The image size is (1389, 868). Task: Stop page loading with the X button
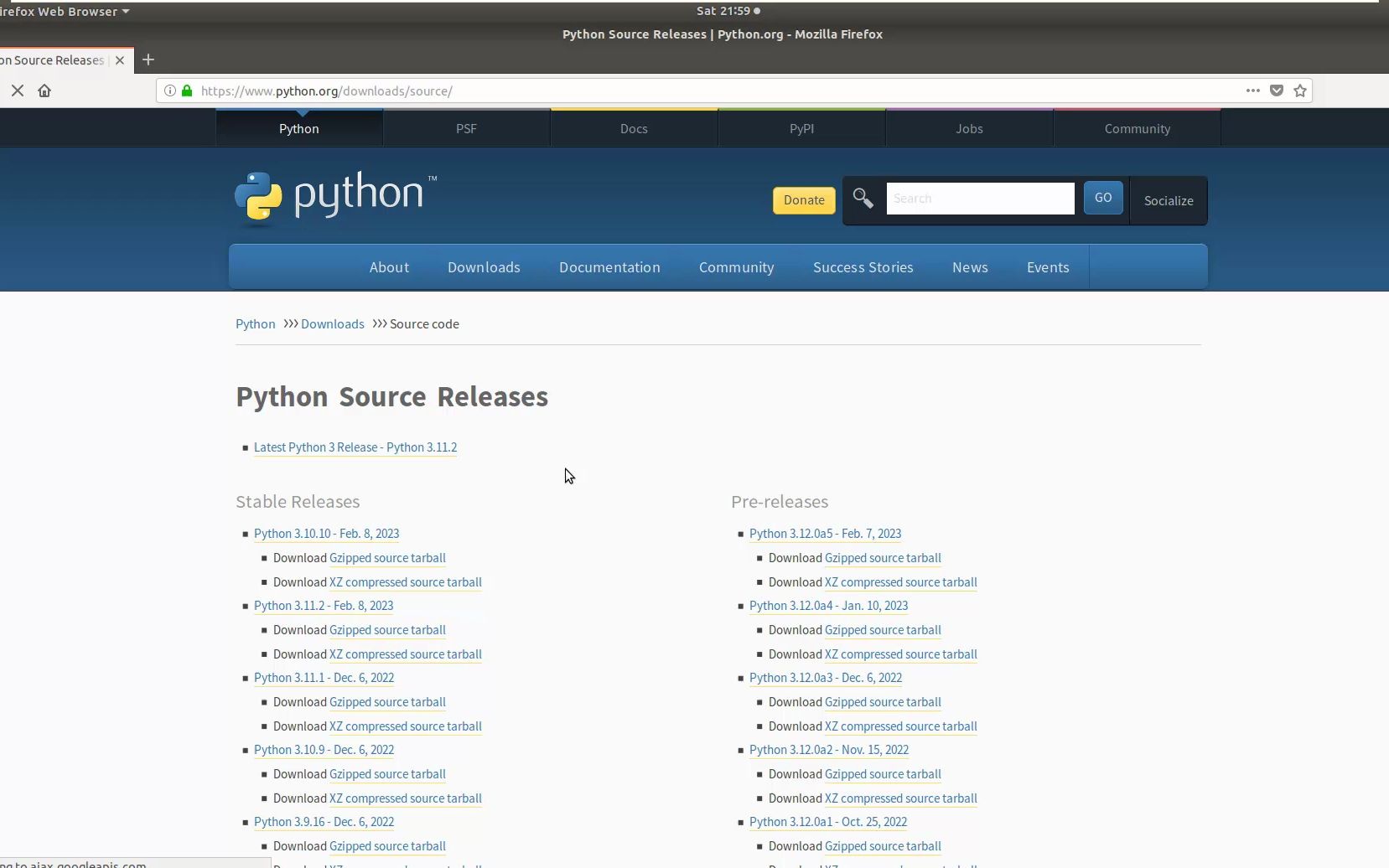click(x=18, y=90)
